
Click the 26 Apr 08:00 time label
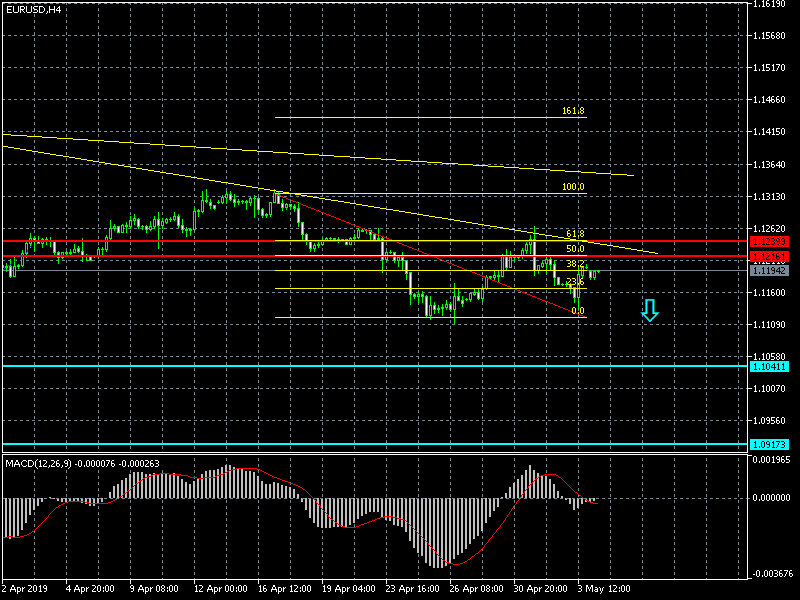tap(477, 588)
